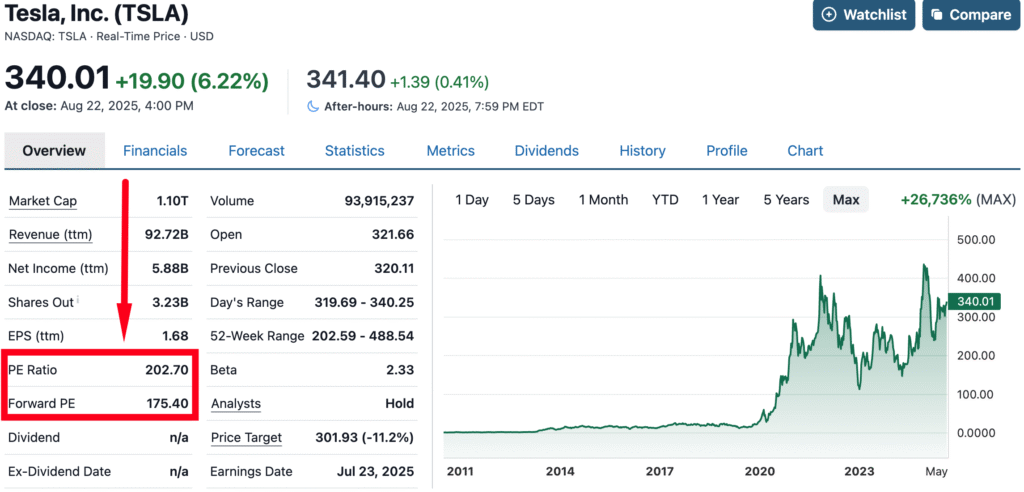Open the Financials tab

point(155,151)
